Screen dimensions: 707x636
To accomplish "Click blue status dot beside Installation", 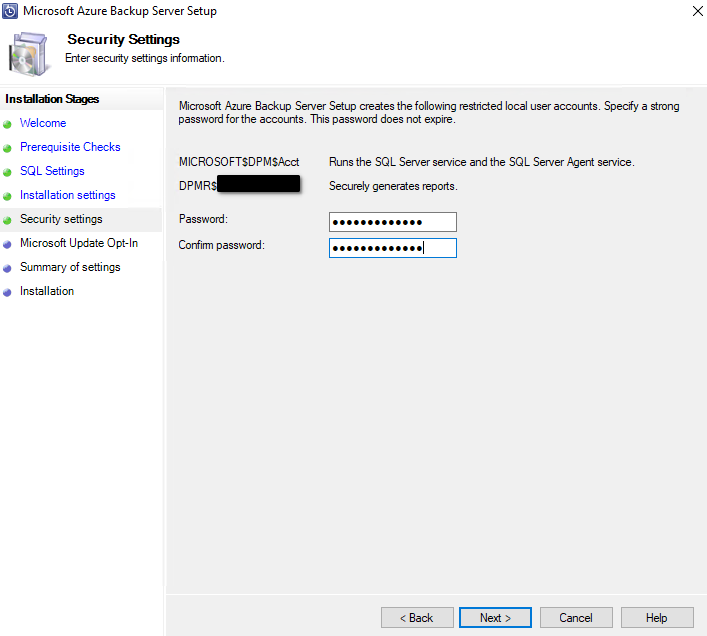I will (7, 293).
